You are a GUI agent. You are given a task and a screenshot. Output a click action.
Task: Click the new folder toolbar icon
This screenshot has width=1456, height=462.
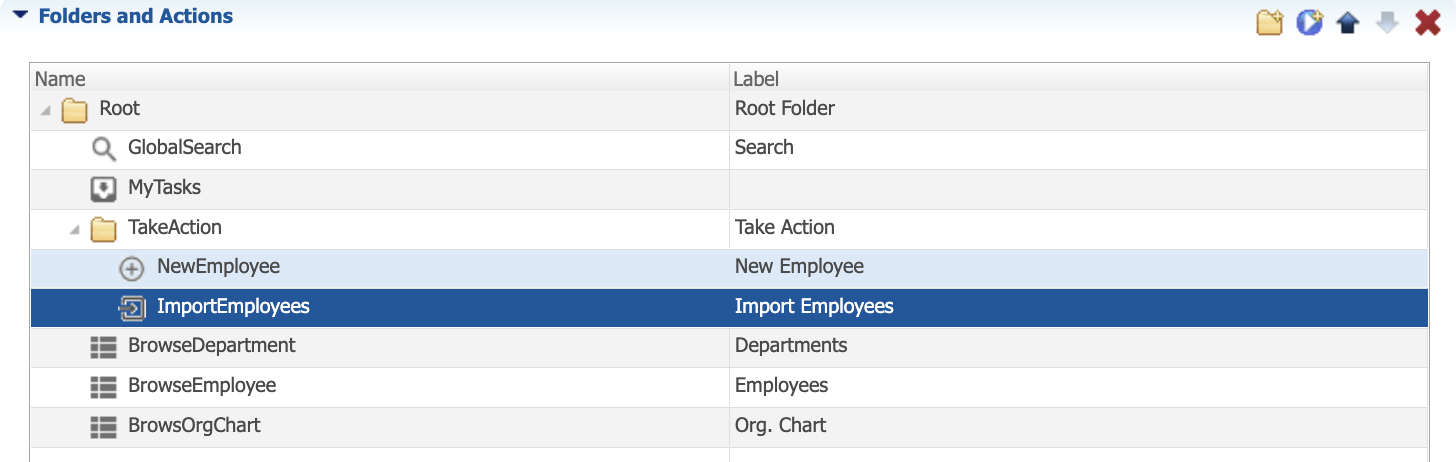[x=1269, y=22]
